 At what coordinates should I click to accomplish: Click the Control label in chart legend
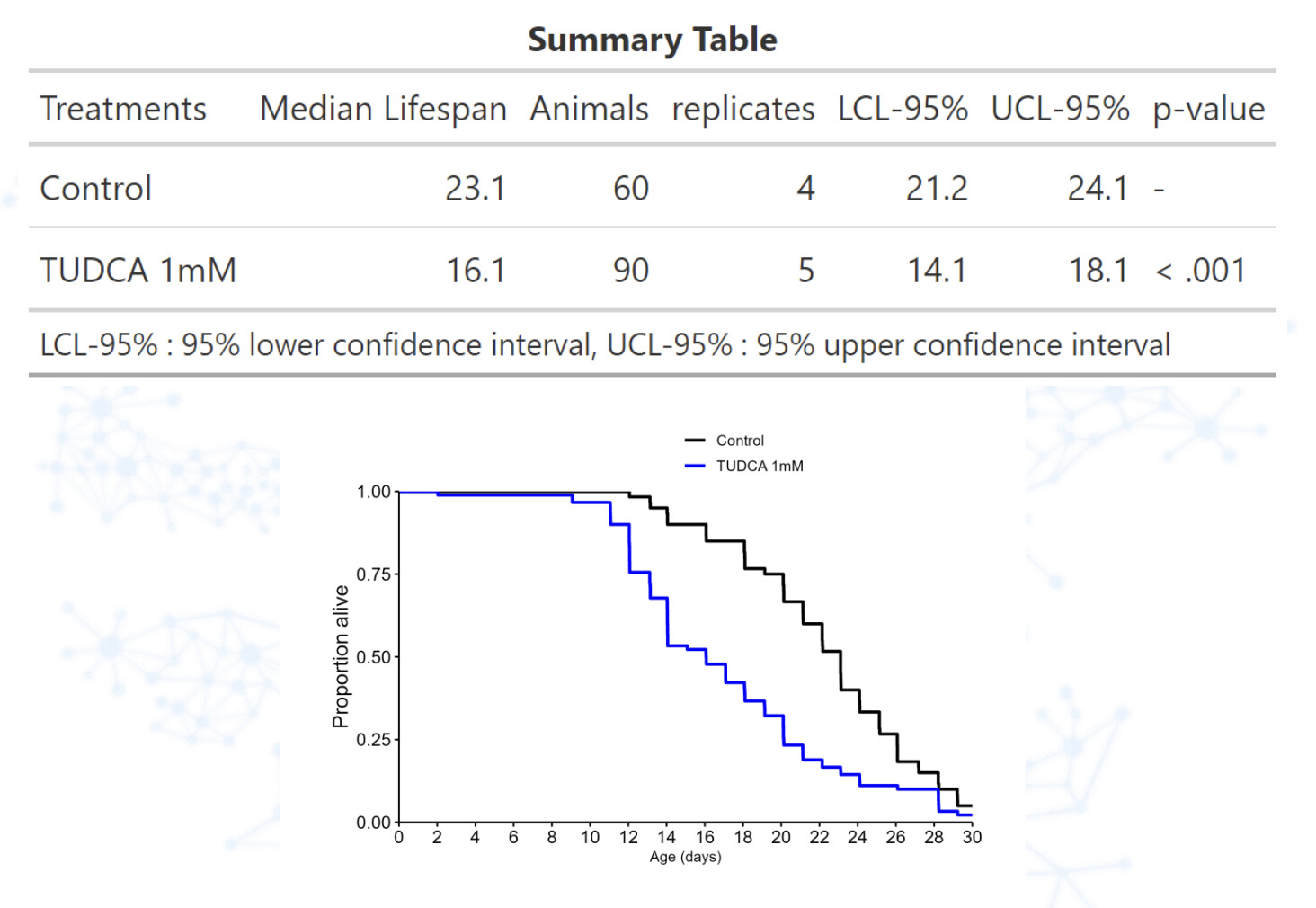pyautogui.click(x=740, y=441)
